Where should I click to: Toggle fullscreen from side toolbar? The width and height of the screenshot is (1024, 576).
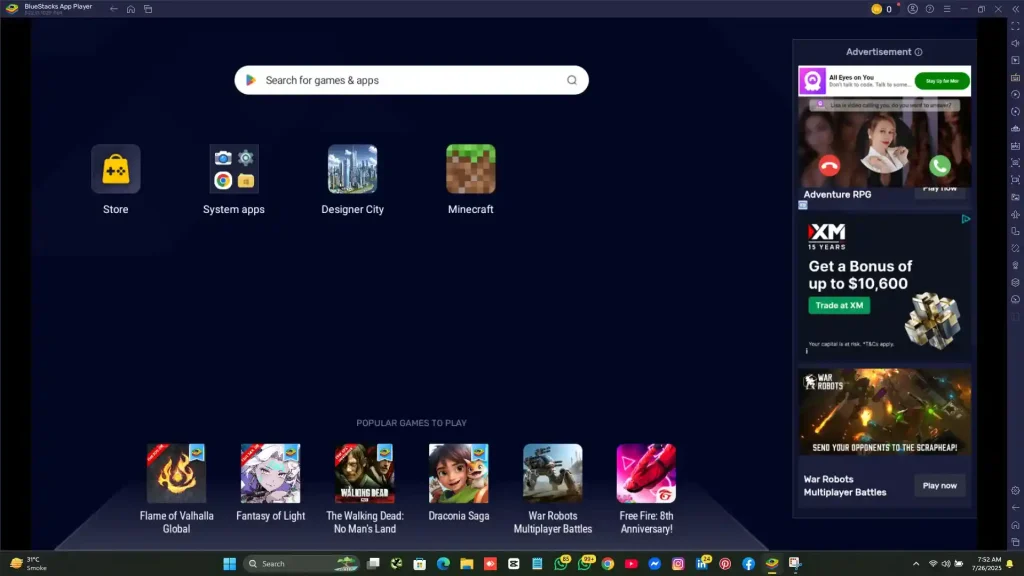1016,26
